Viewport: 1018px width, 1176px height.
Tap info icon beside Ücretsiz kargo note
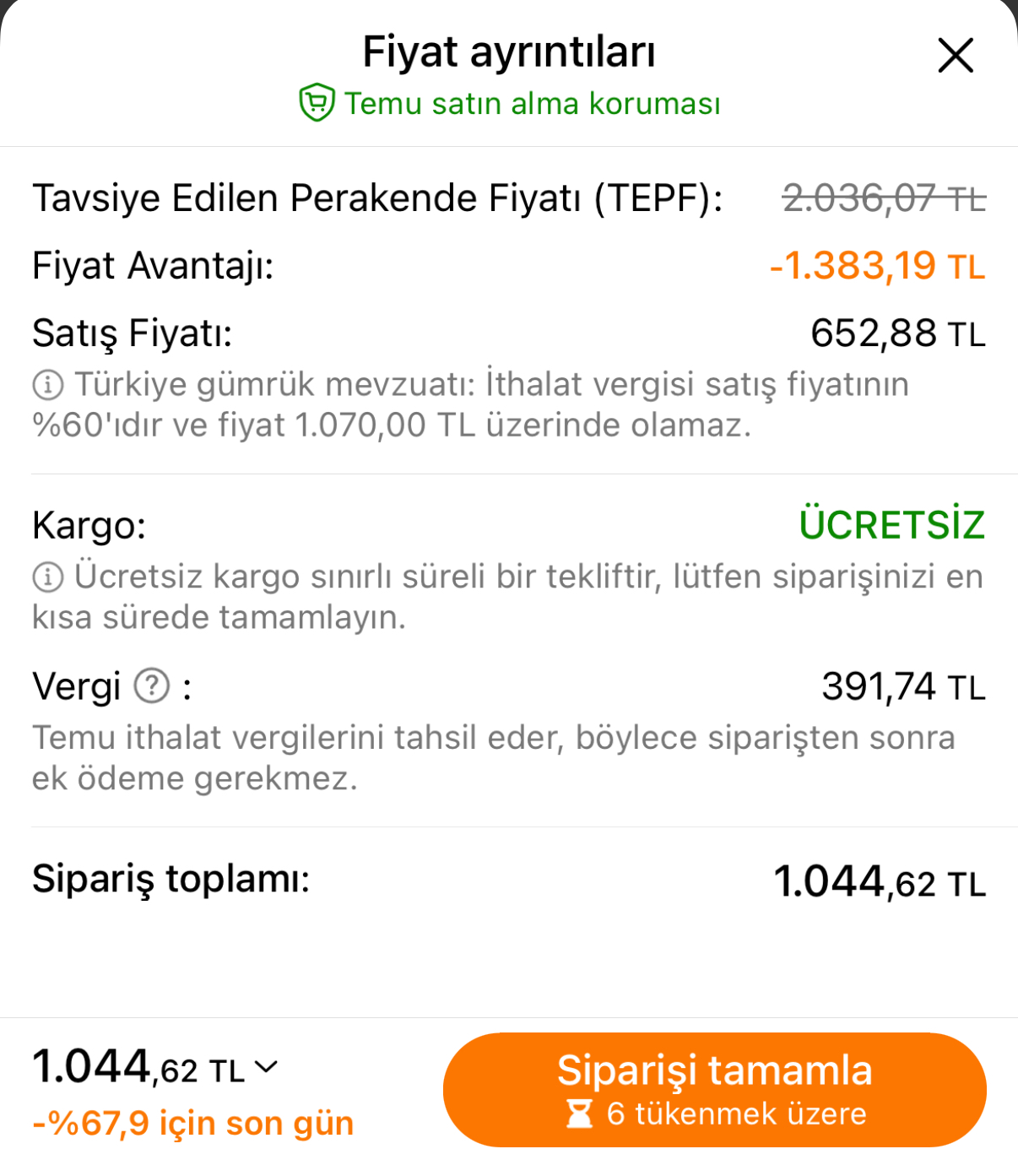tap(48, 577)
